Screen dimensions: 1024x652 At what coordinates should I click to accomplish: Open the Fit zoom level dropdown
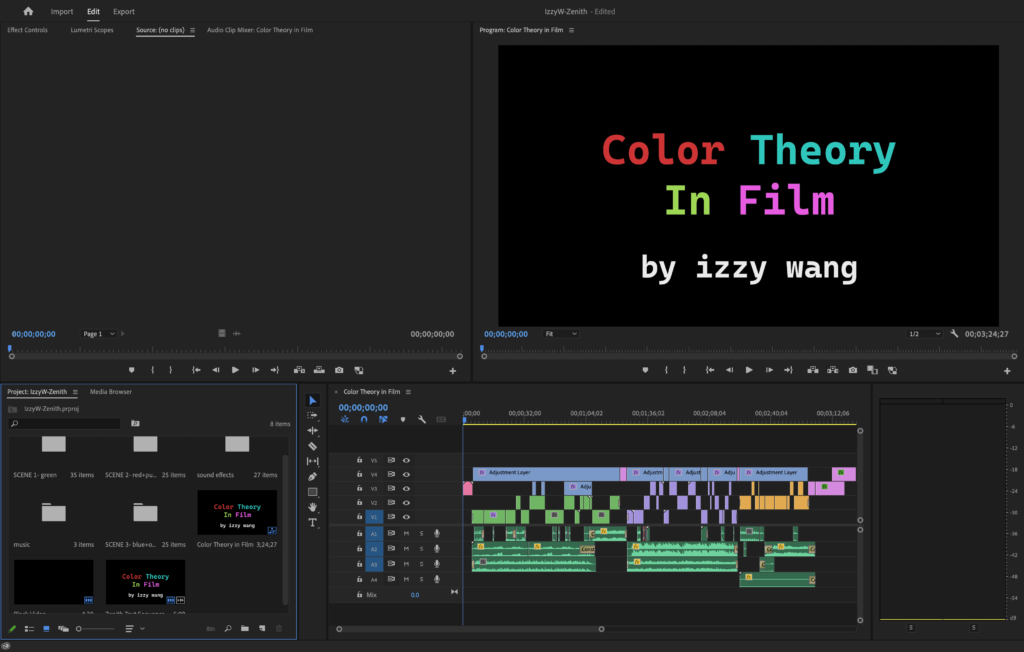561,334
